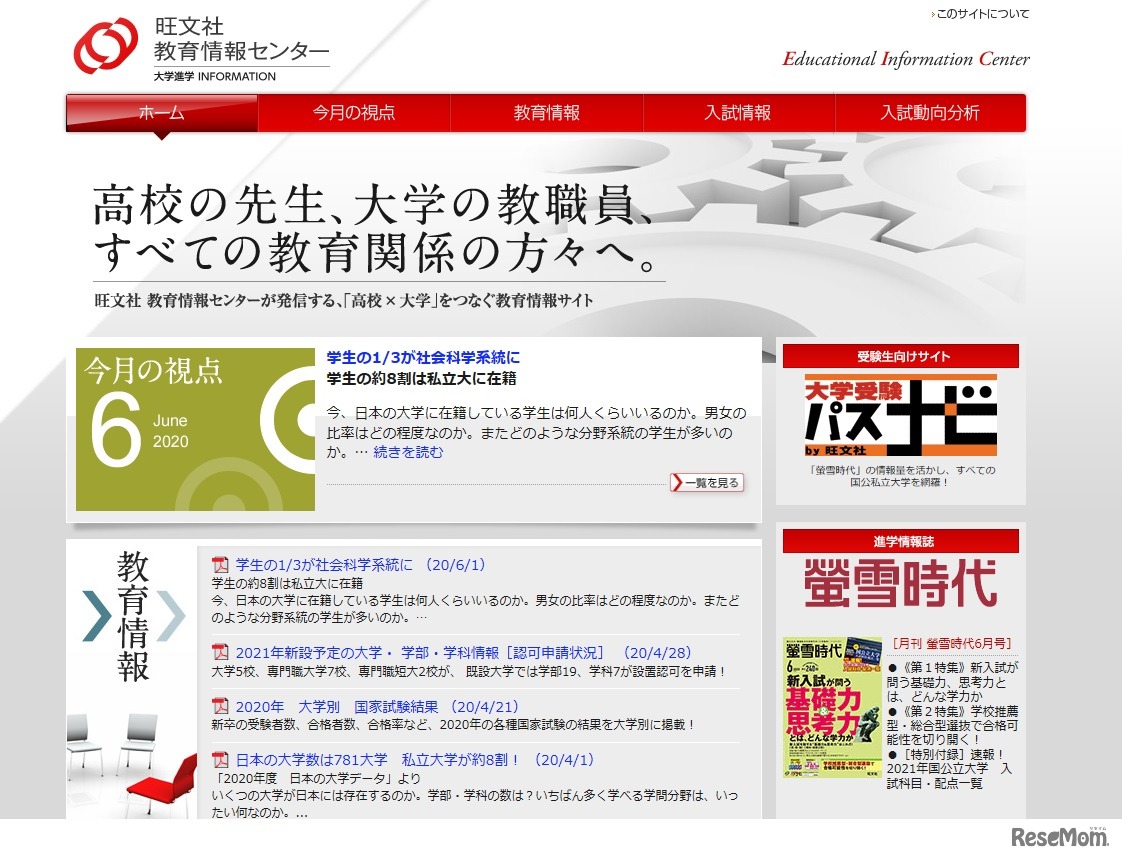The width and height of the screenshot is (1122, 860).
Task: Click the 受験生向けサイト red header
Action: 900,356
